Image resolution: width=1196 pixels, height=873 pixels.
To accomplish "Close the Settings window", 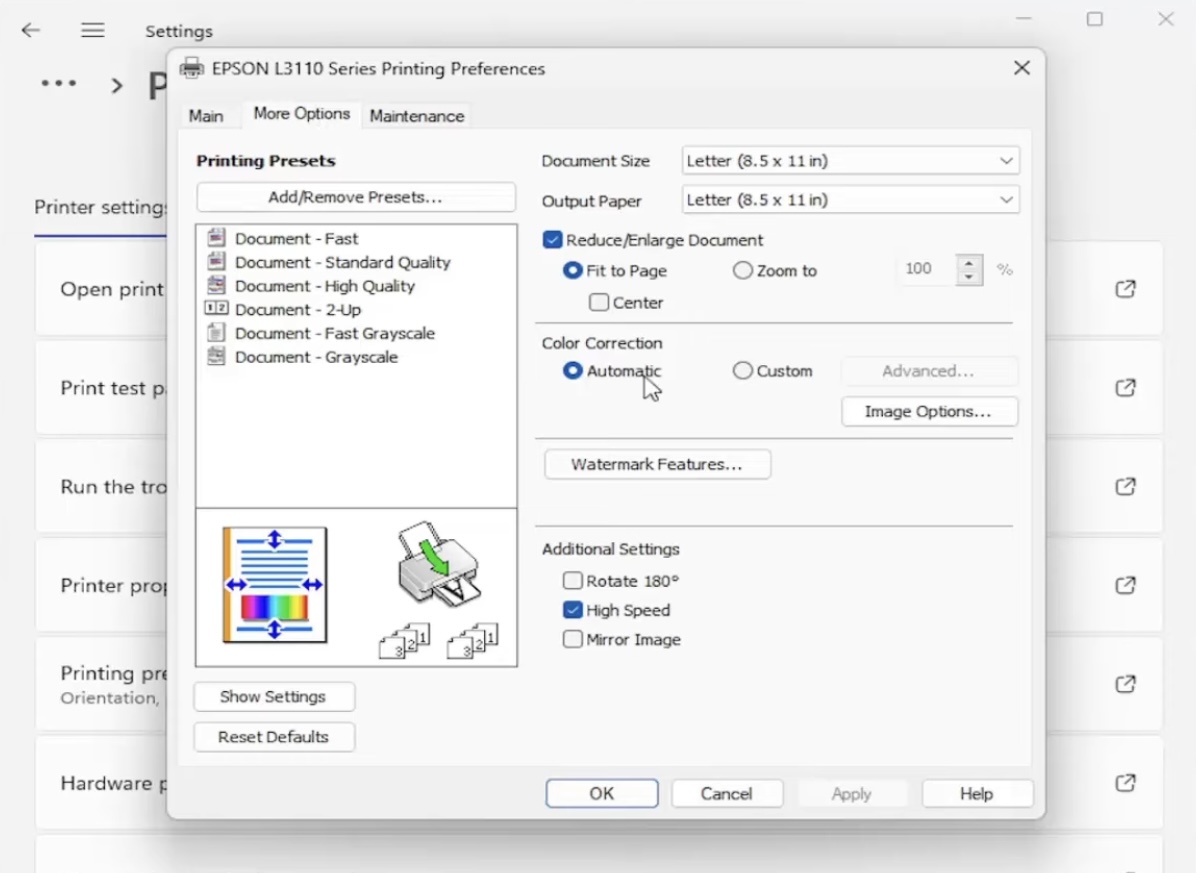I will tap(1165, 19).
